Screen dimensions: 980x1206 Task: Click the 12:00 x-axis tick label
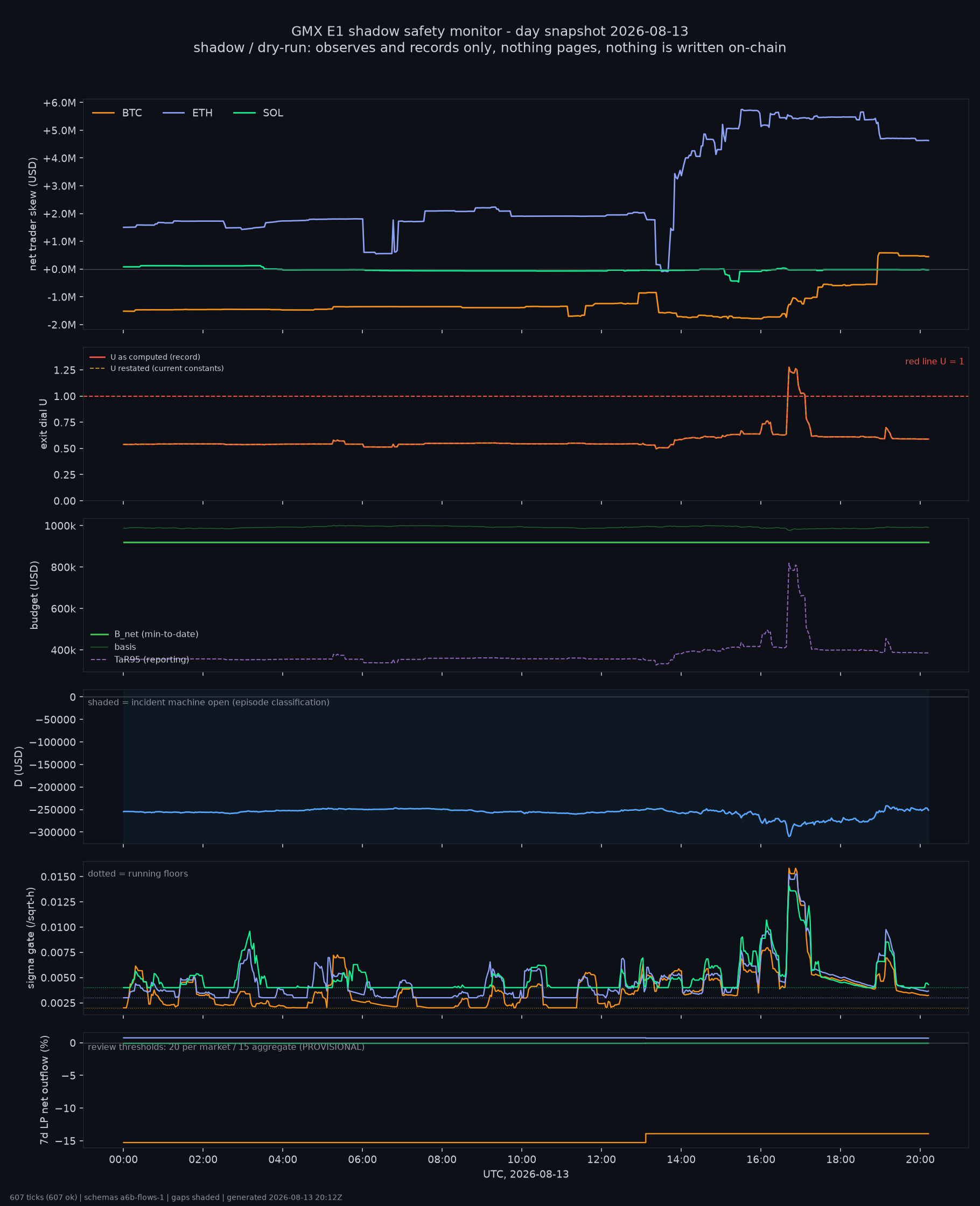pyautogui.click(x=601, y=1160)
